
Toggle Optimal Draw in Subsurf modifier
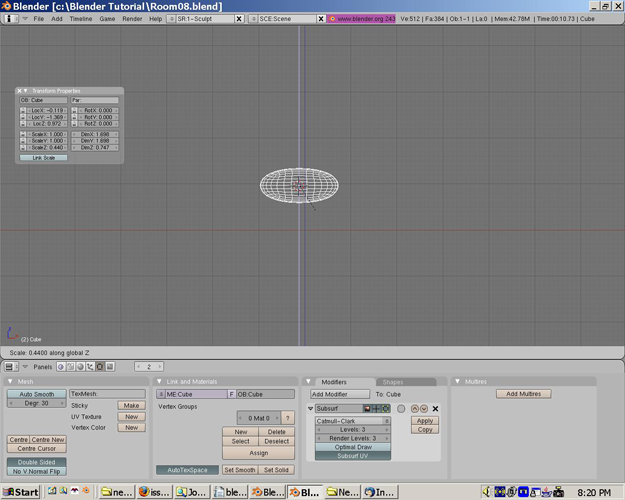(x=353, y=447)
